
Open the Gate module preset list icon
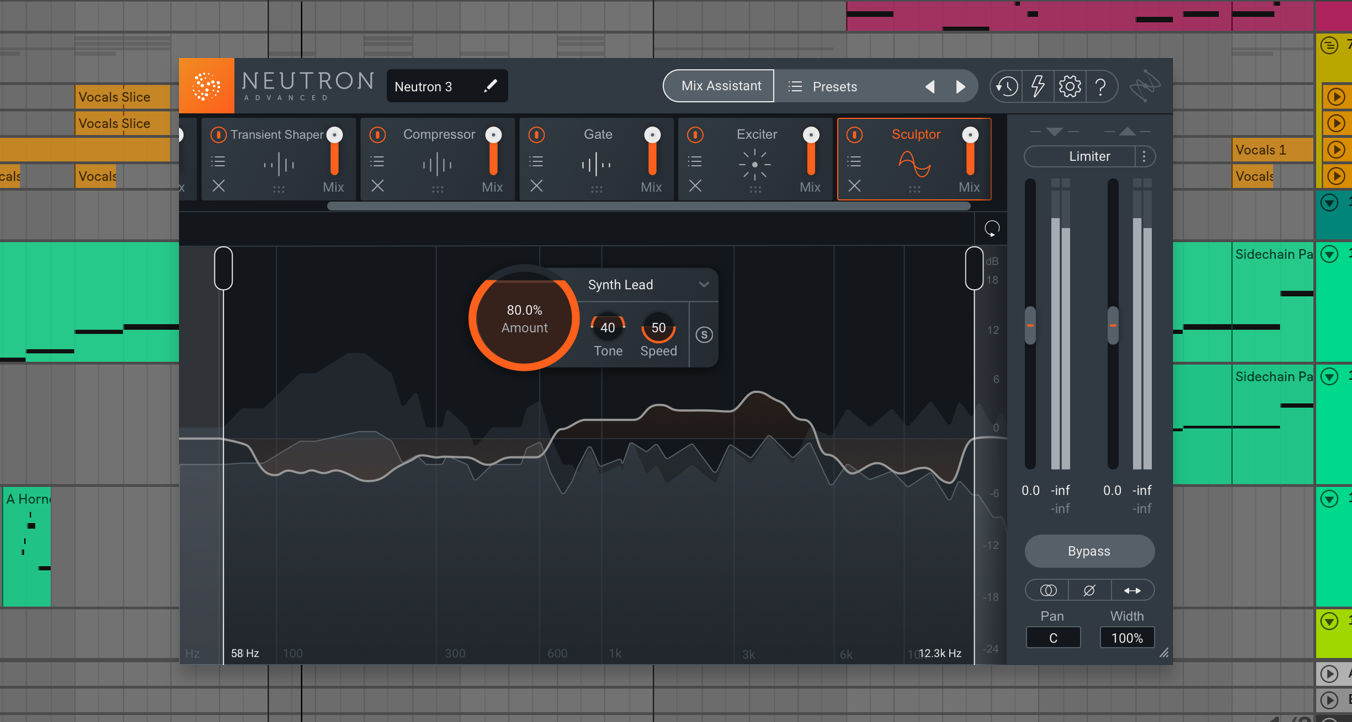[536, 161]
